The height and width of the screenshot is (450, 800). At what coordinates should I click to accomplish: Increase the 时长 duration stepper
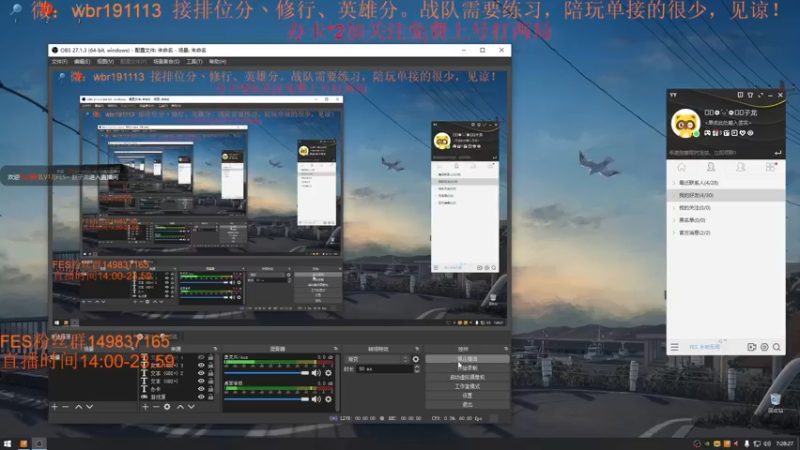417,367
